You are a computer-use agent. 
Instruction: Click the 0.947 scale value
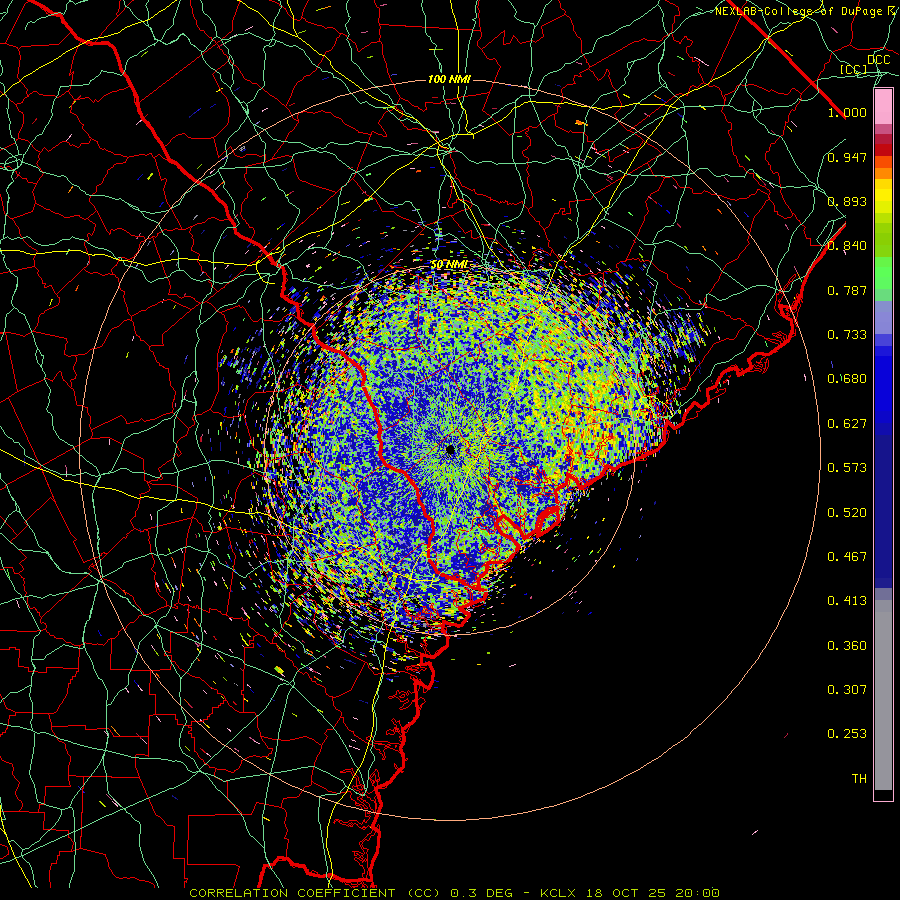847,157
